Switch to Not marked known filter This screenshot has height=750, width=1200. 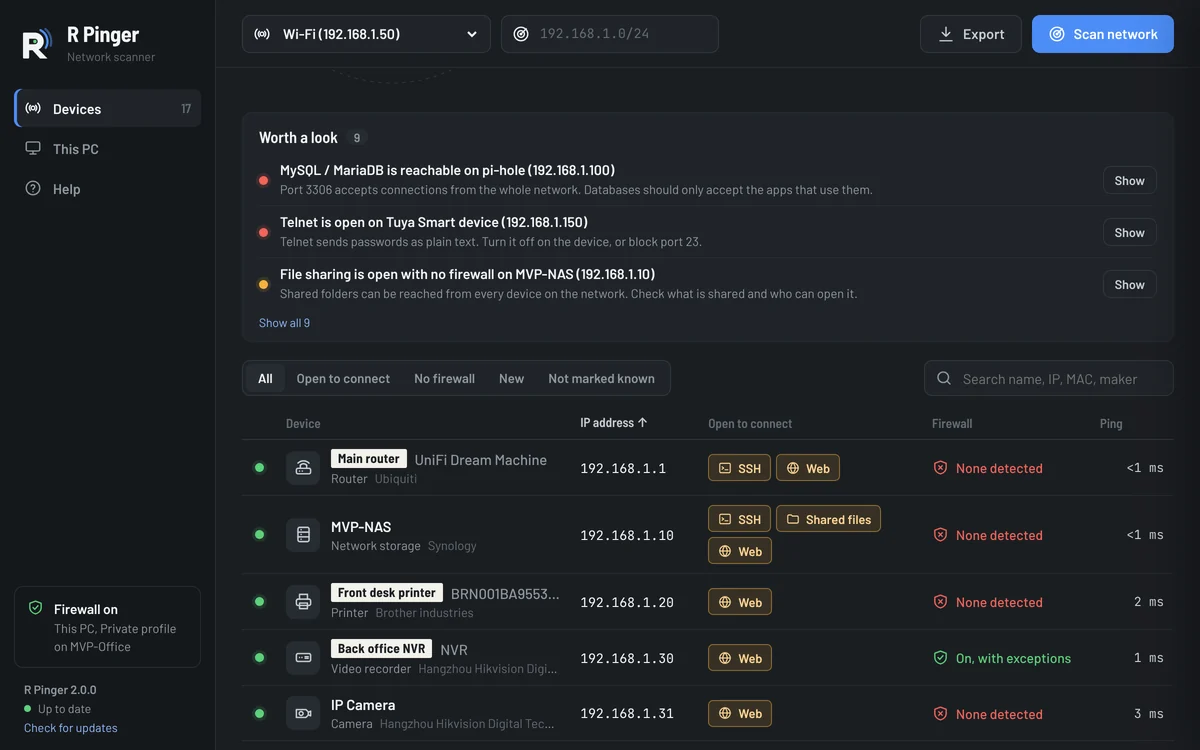pos(601,379)
